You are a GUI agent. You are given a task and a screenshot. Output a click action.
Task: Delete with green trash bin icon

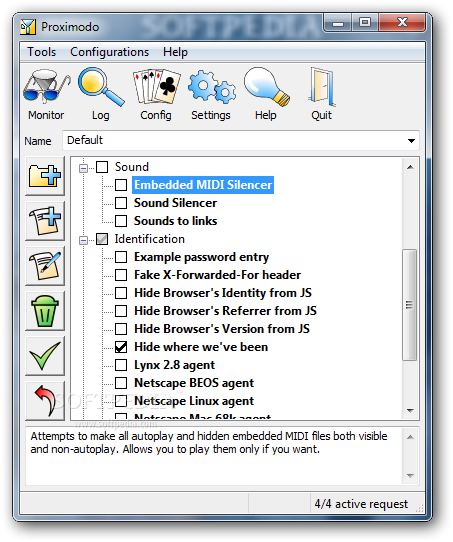pos(45,311)
